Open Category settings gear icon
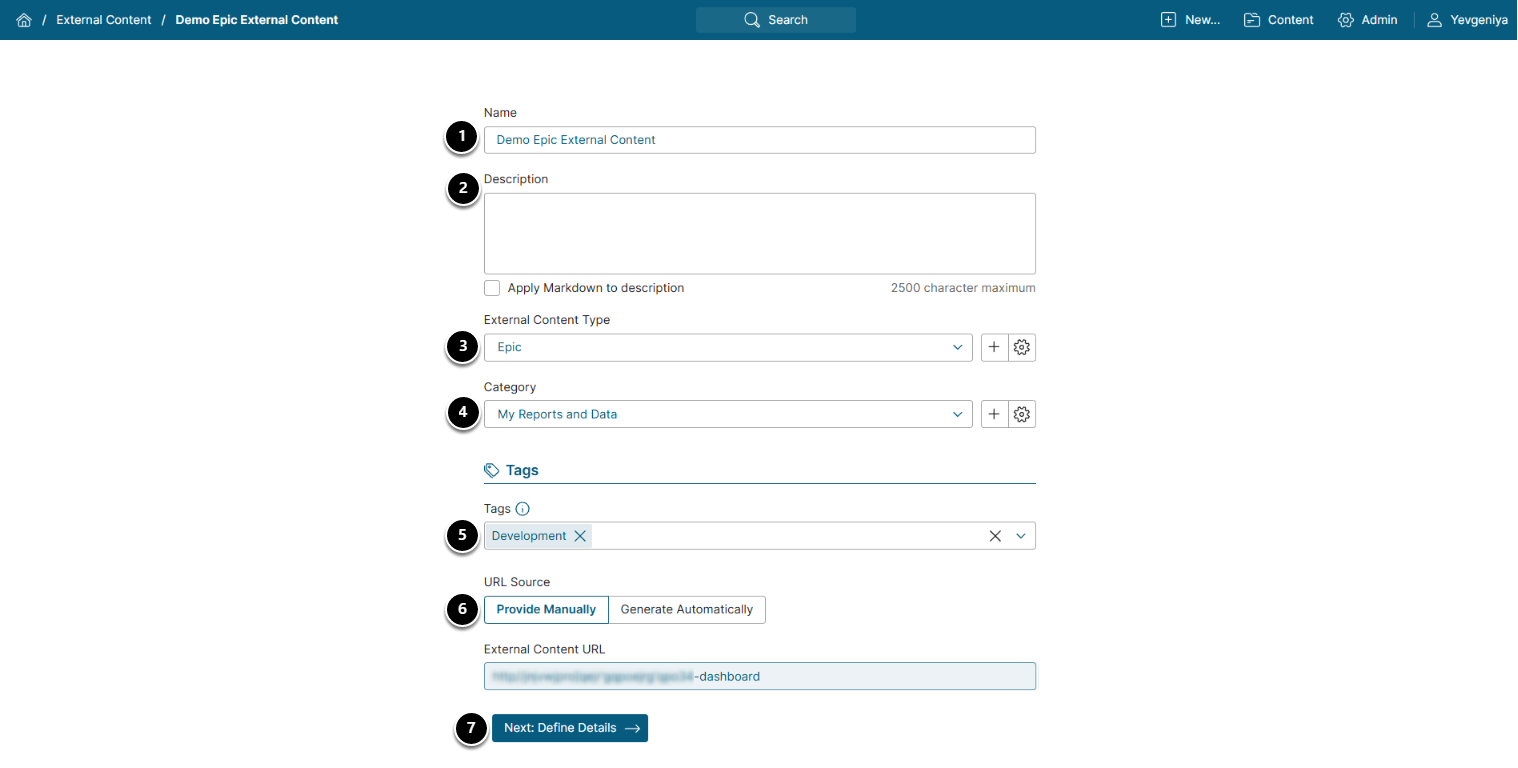The width and height of the screenshot is (1518, 768). (x=1022, y=414)
